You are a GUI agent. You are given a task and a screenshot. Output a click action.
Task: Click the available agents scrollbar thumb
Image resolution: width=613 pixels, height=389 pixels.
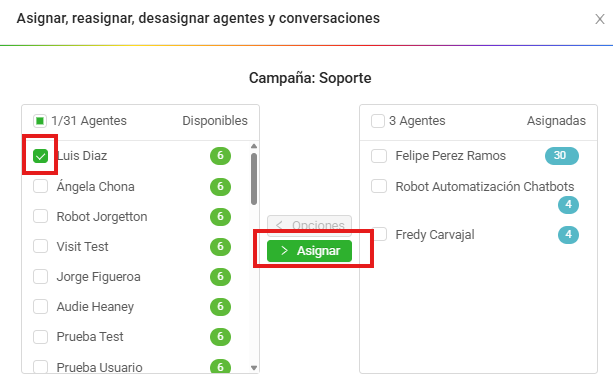254,179
